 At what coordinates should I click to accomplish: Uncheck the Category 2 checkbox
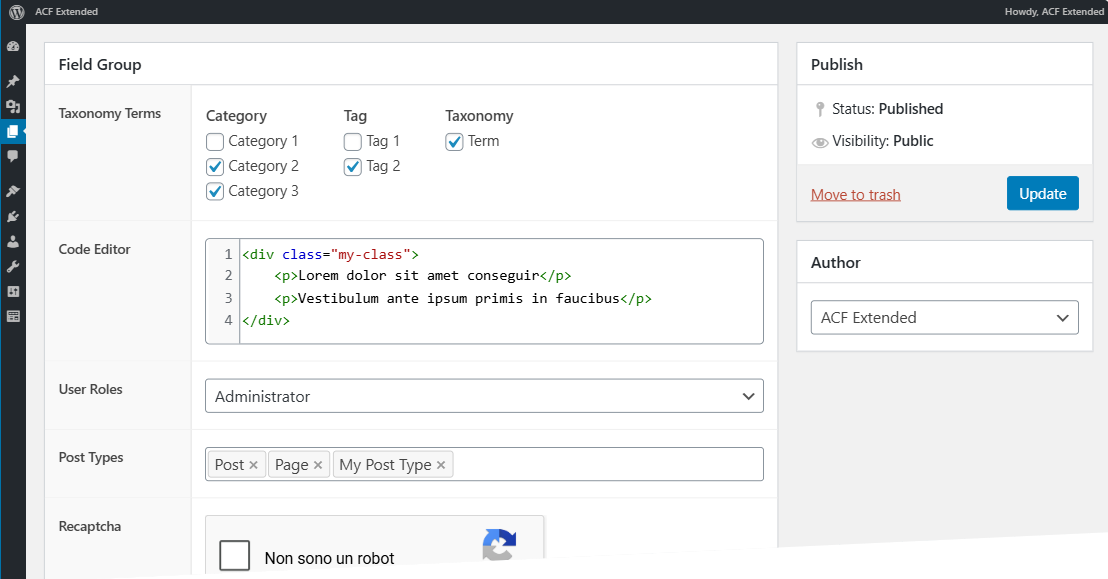[215, 166]
